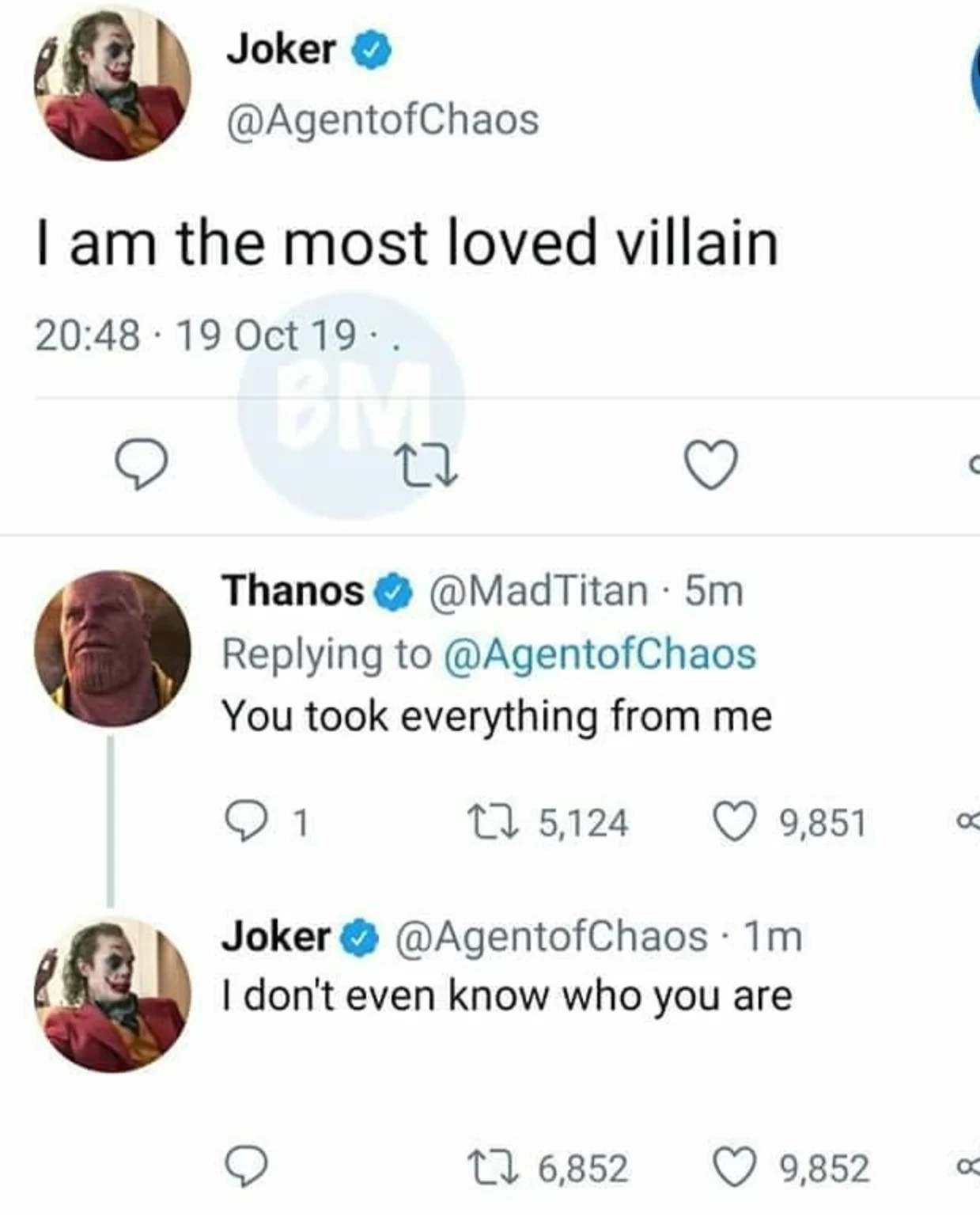Reply to "I don't even know who you are"
This screenshot has height=1232, width=980.
coord(248,1167)
